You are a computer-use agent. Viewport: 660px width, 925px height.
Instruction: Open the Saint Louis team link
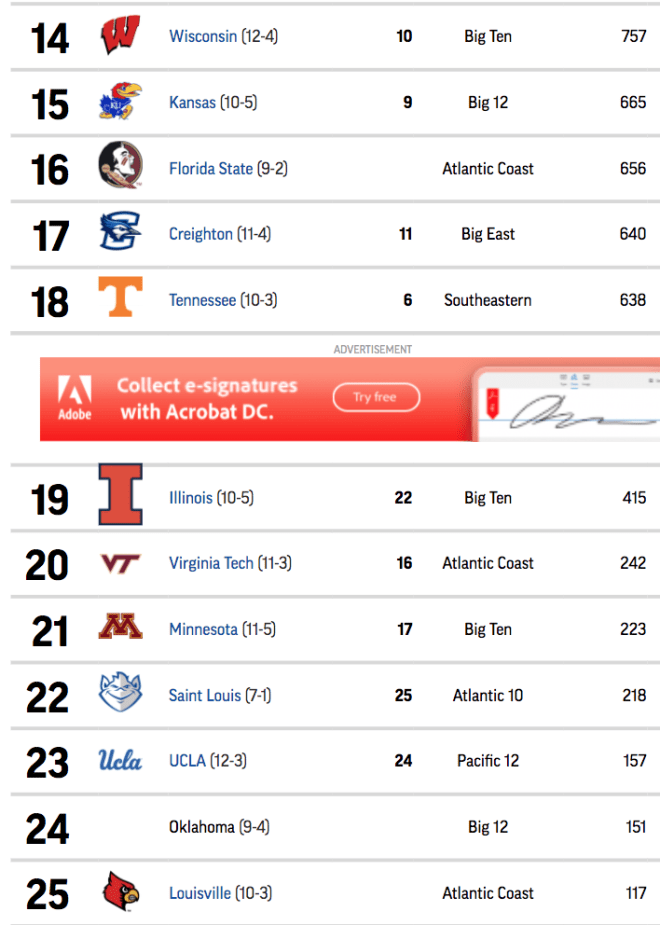point(205,696)
